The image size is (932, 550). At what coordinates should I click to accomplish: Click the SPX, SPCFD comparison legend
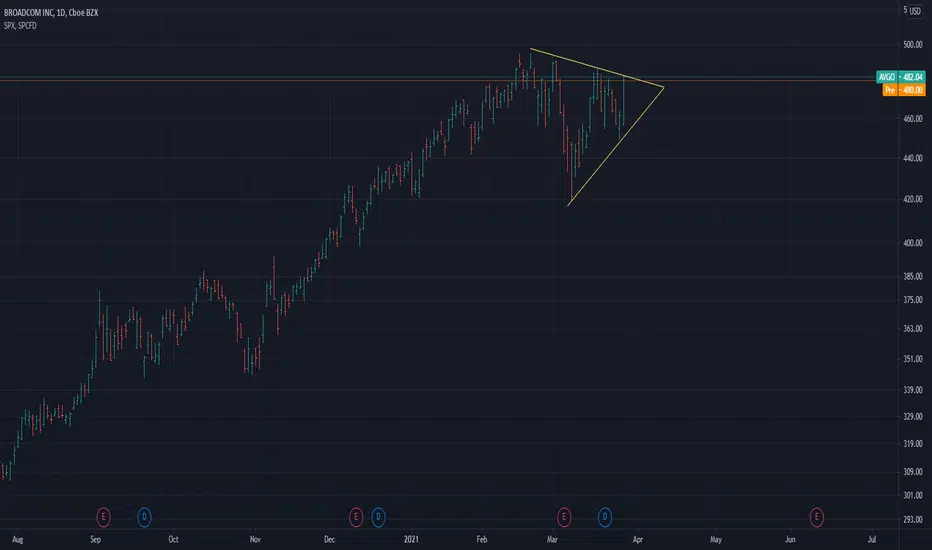20,26
